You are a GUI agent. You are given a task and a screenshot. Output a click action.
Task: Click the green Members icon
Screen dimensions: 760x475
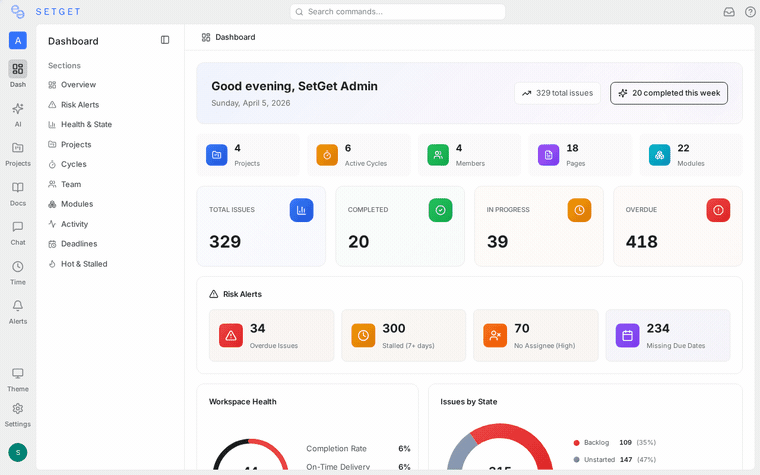coord(438,155)
